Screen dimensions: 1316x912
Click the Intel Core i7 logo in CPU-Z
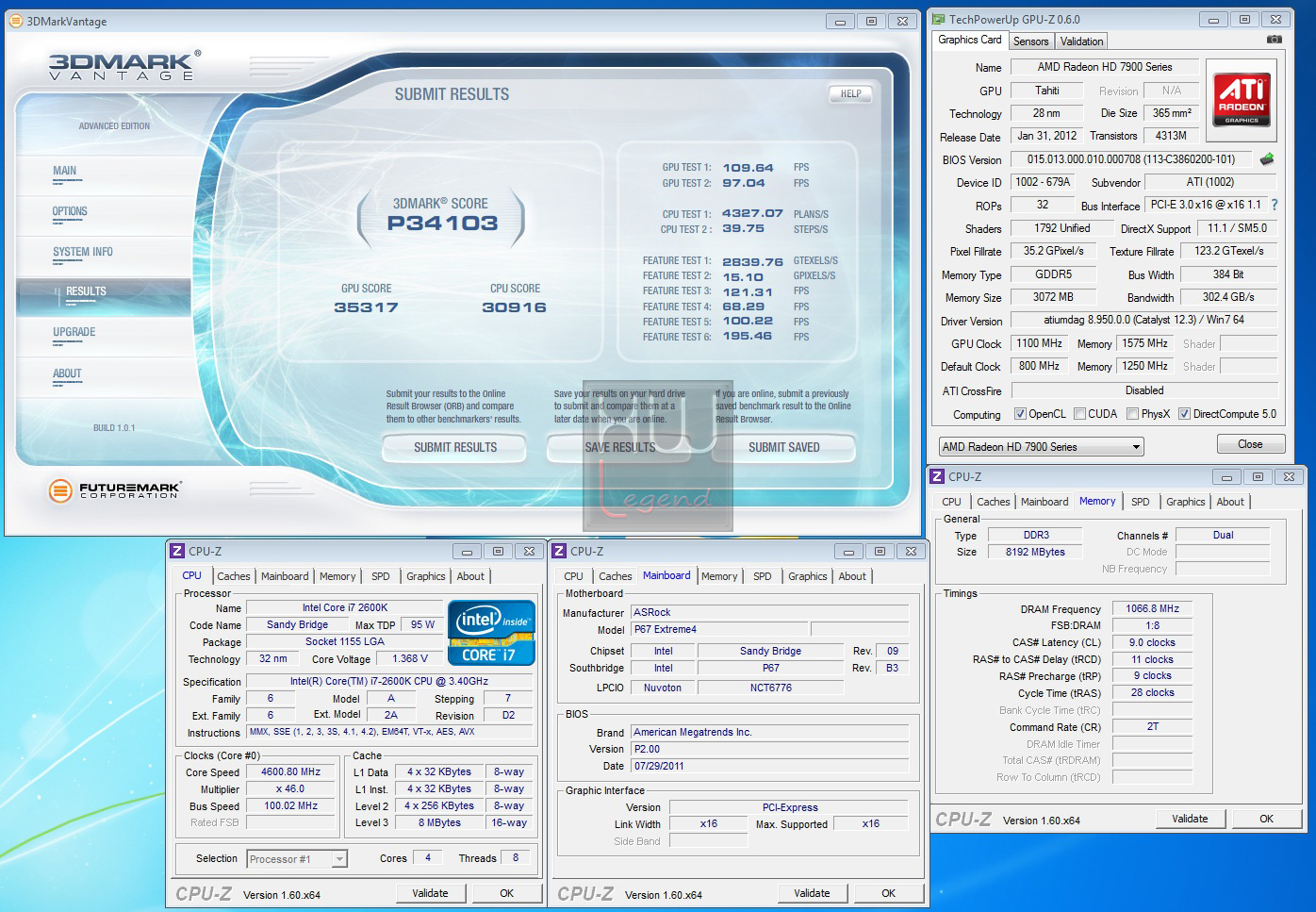pyautogui.click(x=491, y=633)
